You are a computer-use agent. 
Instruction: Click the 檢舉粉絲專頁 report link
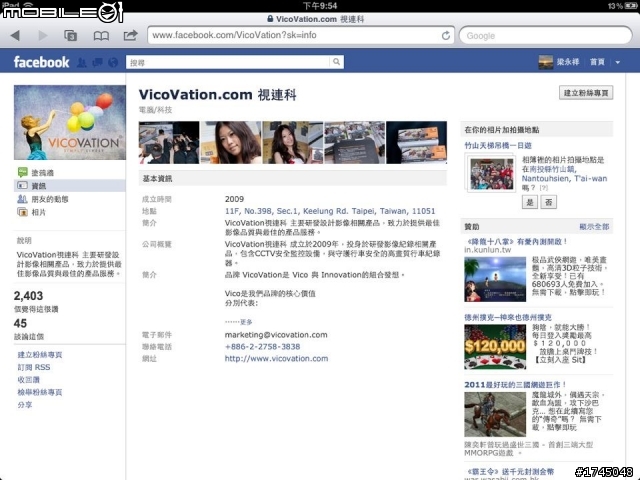[40, 392]
